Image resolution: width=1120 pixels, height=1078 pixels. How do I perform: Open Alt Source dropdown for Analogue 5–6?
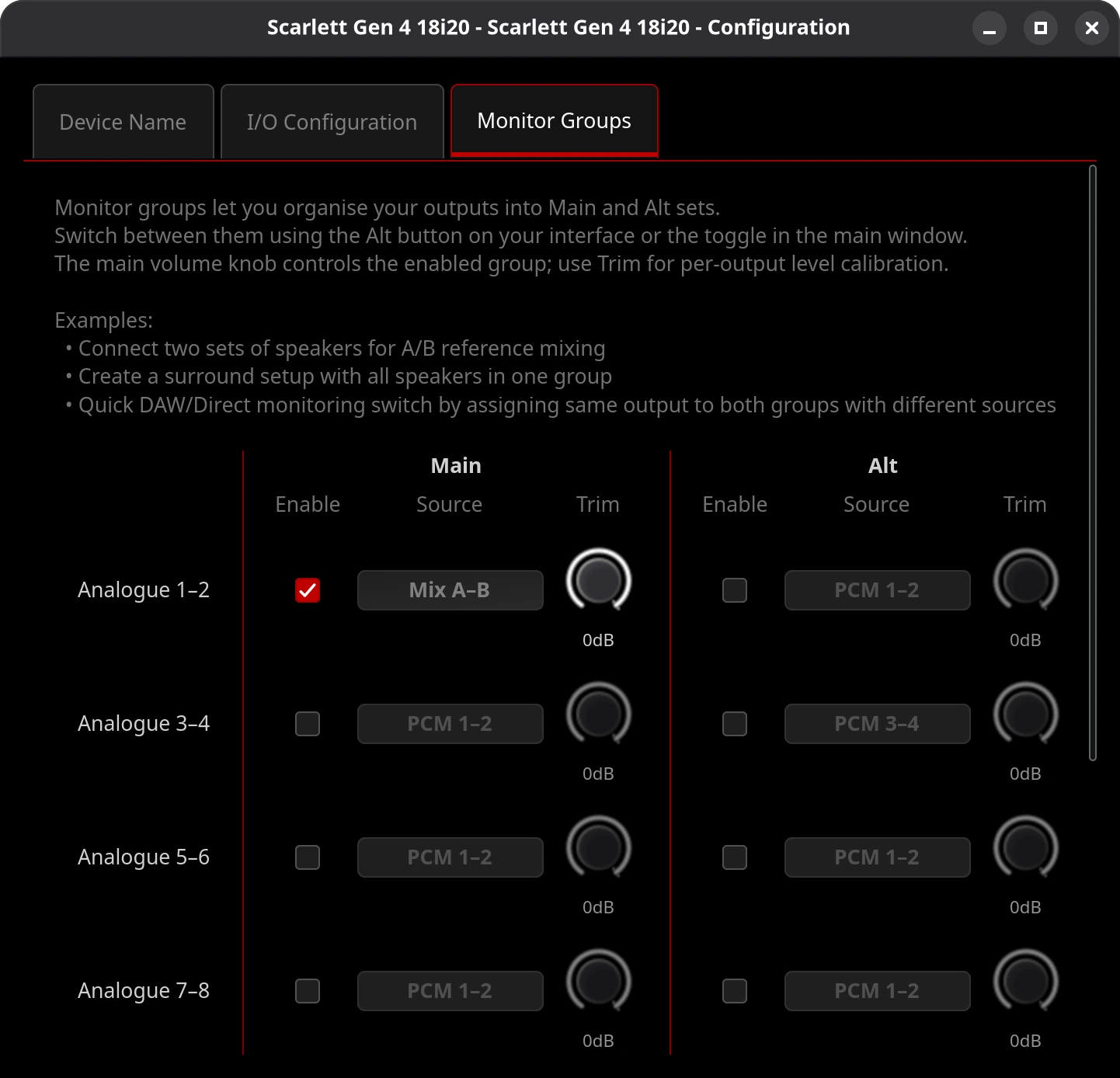(878, 857)
